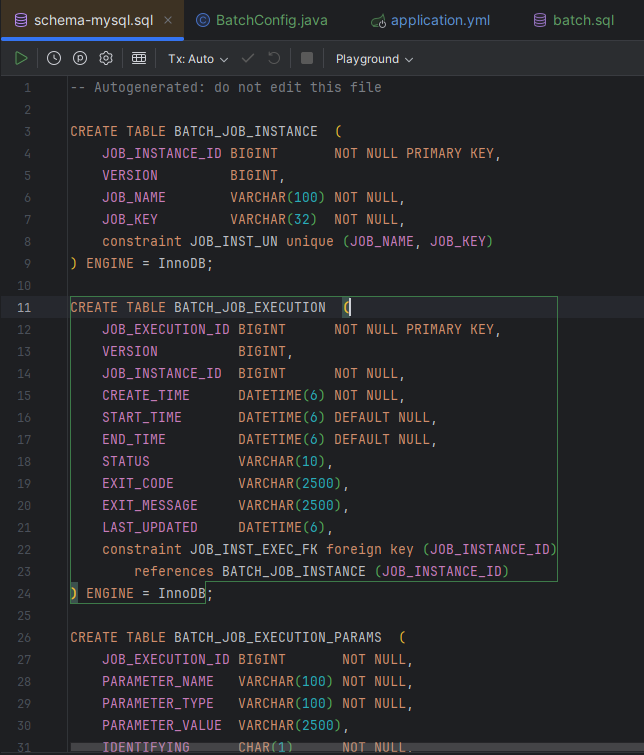Click the 'Autogenerated: do not edit this file' comment
The height and width of the screenshot is (755, 644).
(238, 88)
